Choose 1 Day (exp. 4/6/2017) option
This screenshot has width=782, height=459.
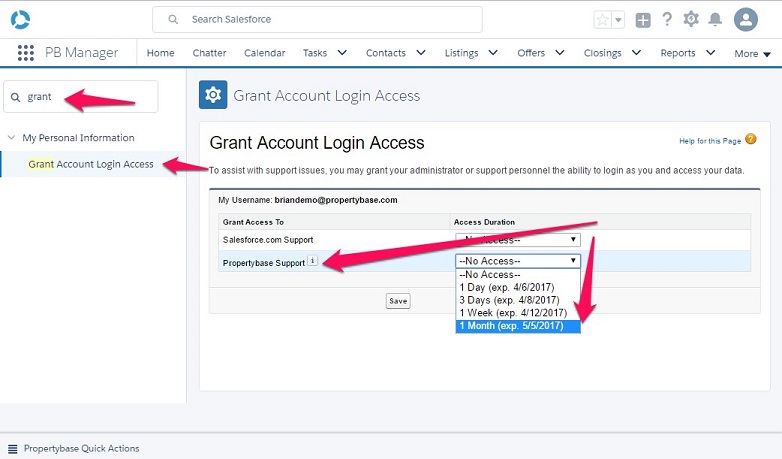click(518, 287)
